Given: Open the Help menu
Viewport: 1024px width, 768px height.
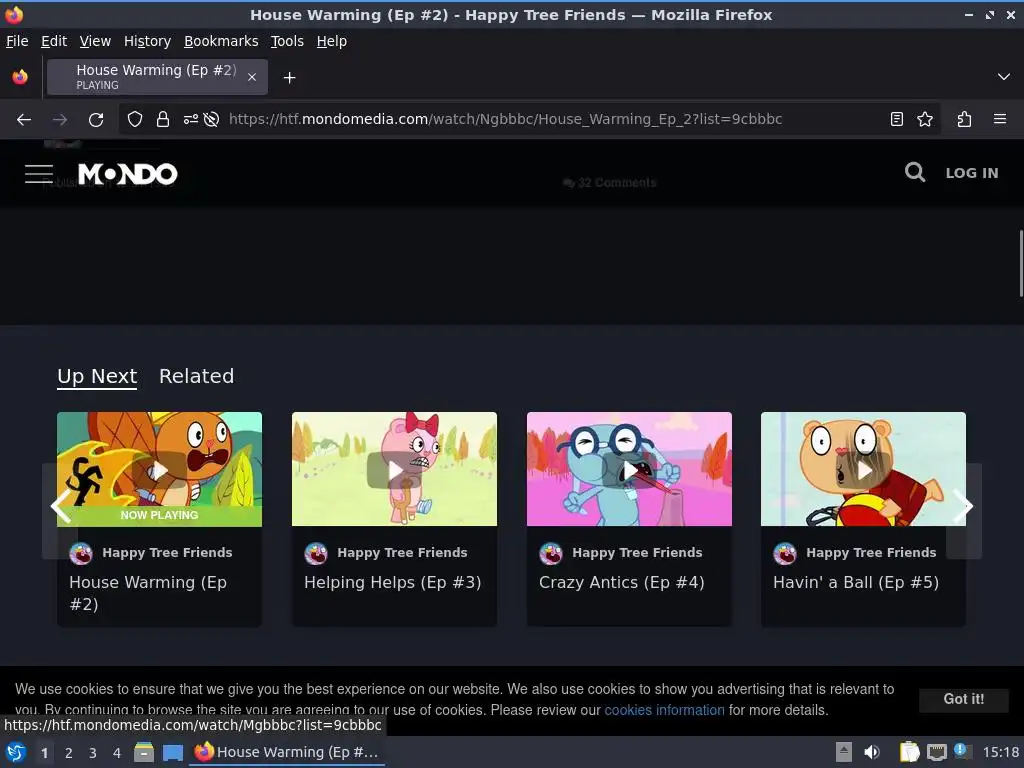Looking at the screenshot, I should 332,41.
